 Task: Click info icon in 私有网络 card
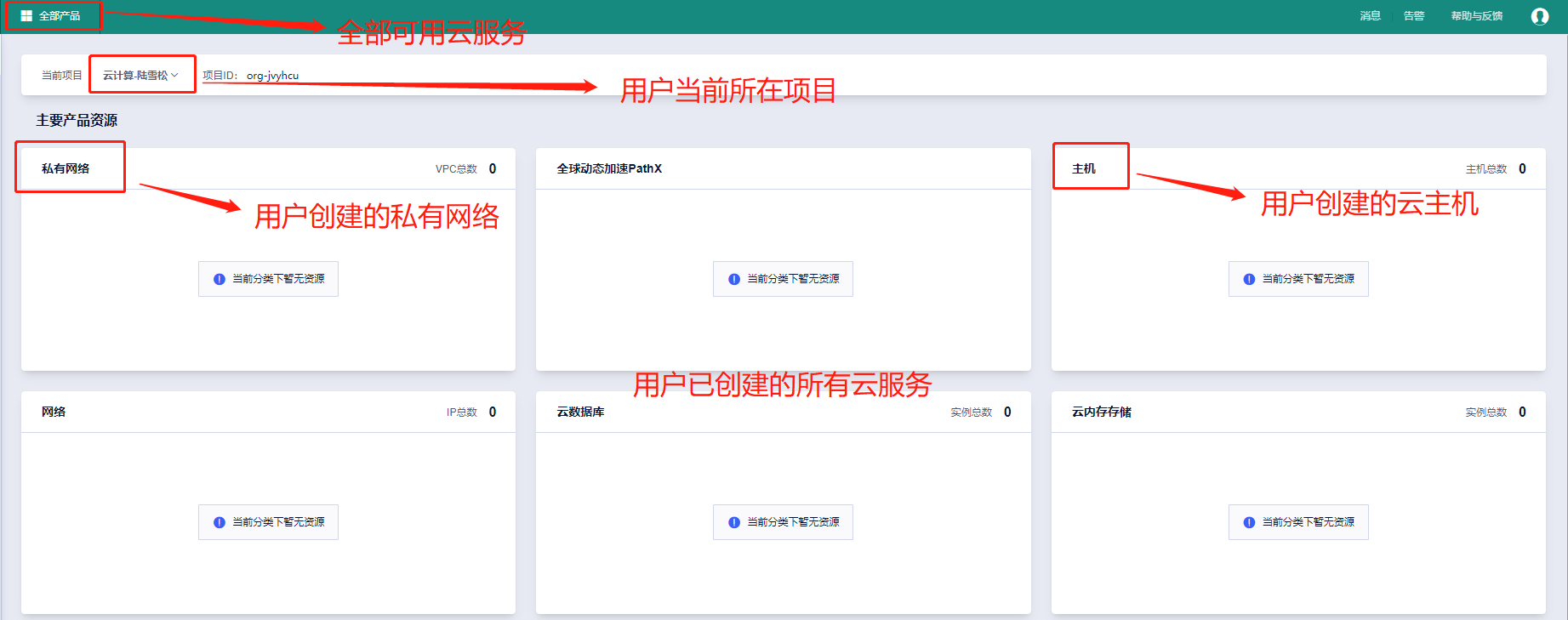(x=220, y=279)
